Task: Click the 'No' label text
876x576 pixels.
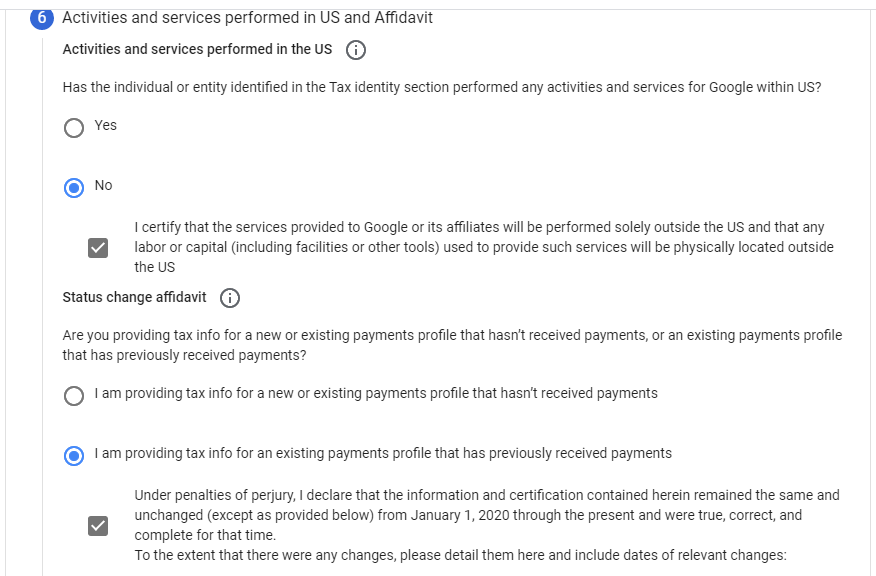Action: point(103,185)
